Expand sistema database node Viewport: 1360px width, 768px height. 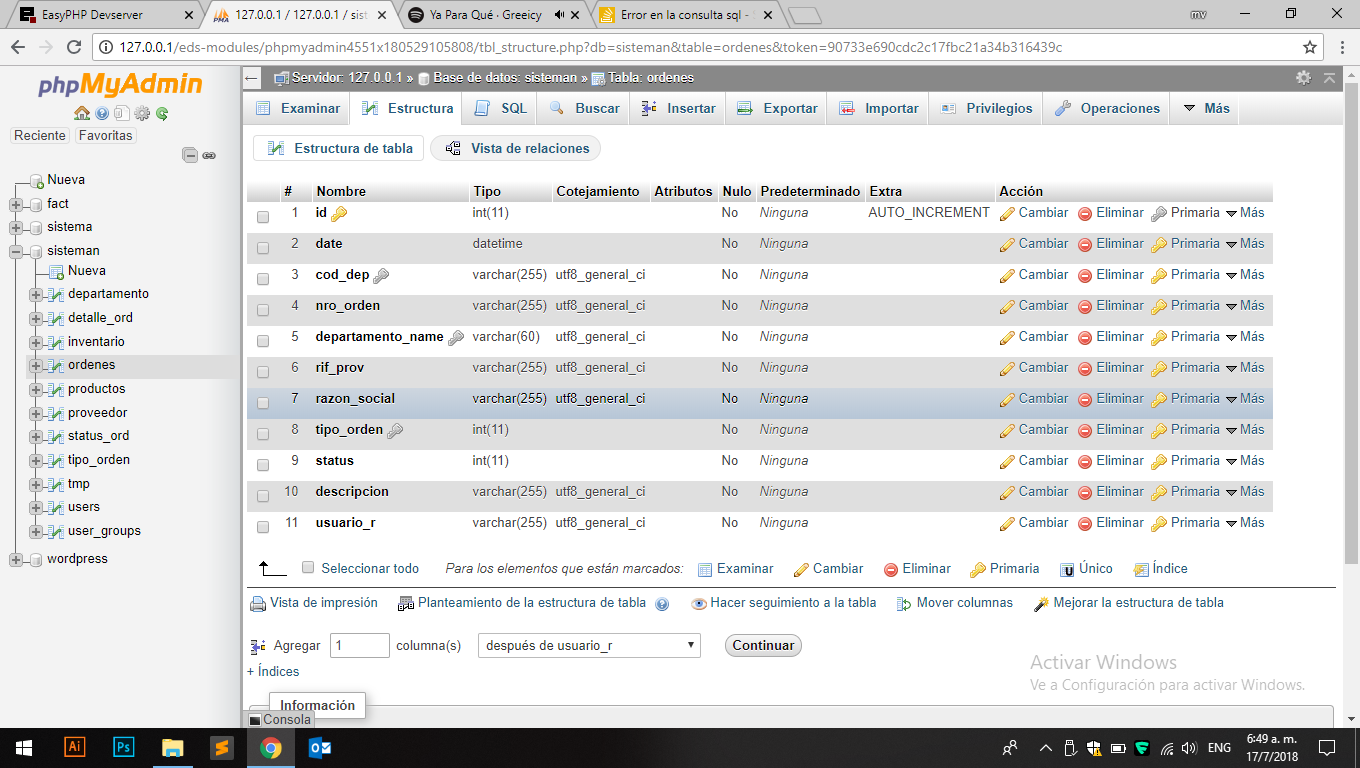pos(16,227)
